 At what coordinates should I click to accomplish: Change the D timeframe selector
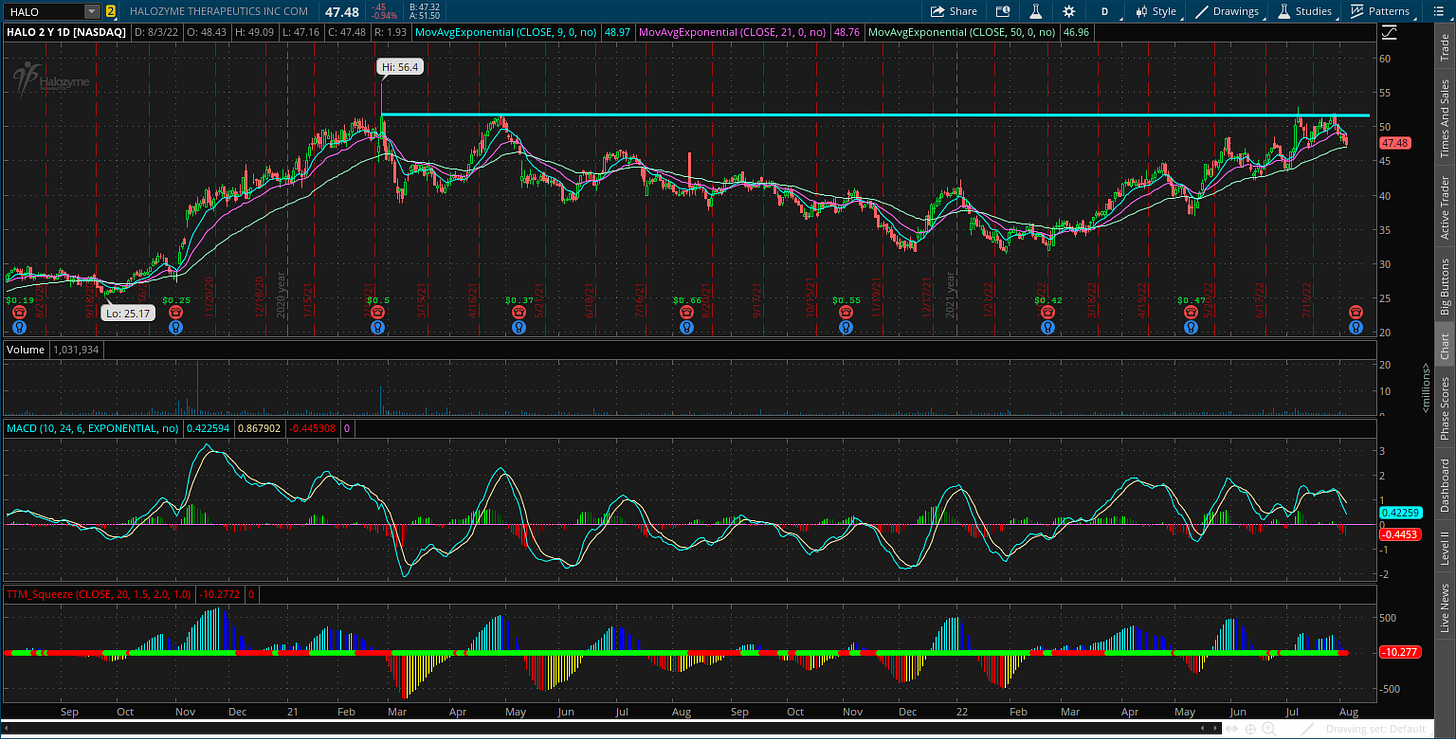(1105, 11)
